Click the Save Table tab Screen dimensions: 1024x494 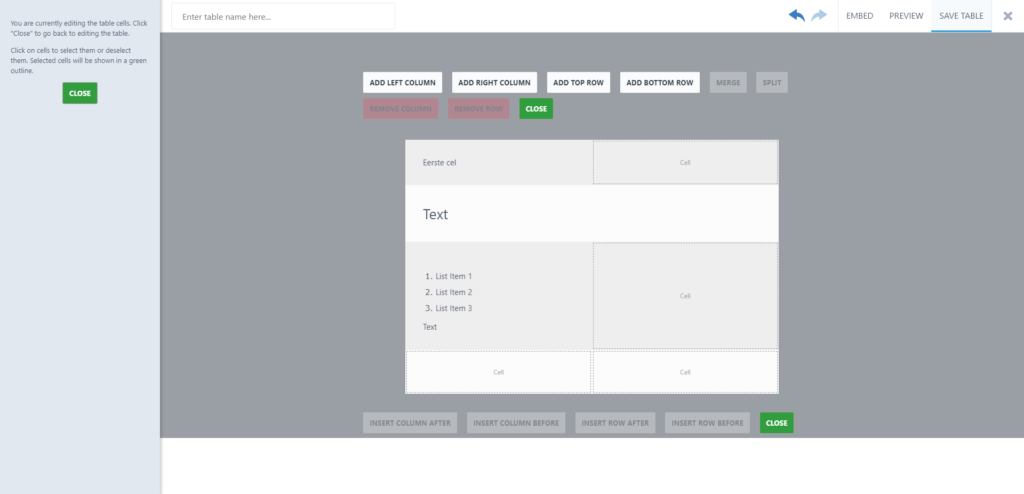[961, 16]
